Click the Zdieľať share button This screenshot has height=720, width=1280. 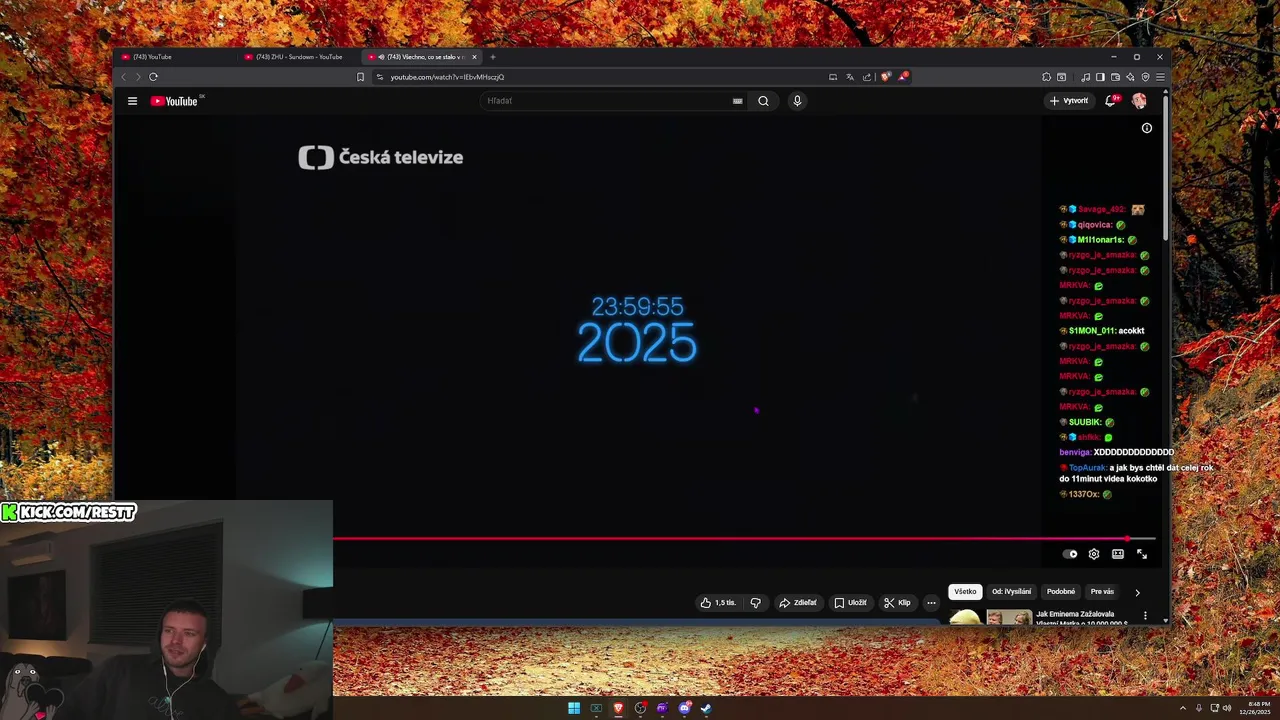pyautogui.click(x=798, y=603)
